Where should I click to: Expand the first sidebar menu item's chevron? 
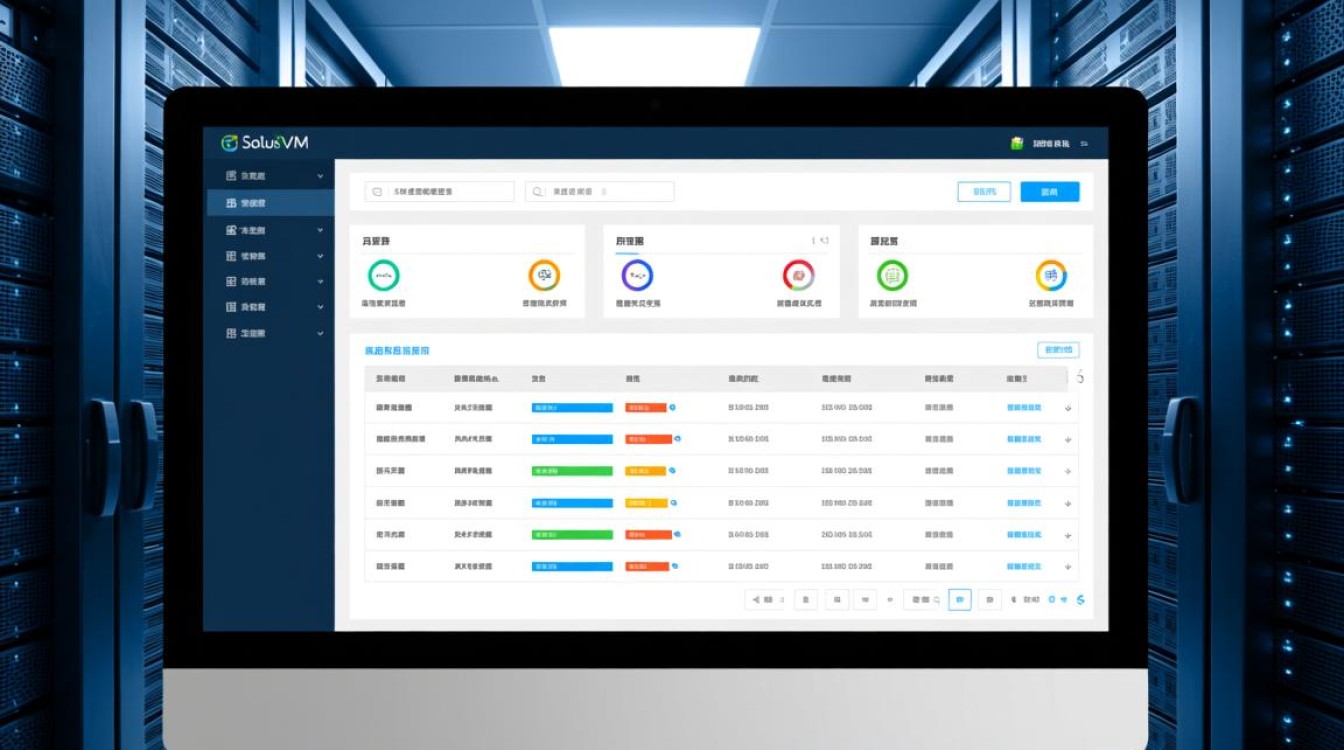click(320, 177)
